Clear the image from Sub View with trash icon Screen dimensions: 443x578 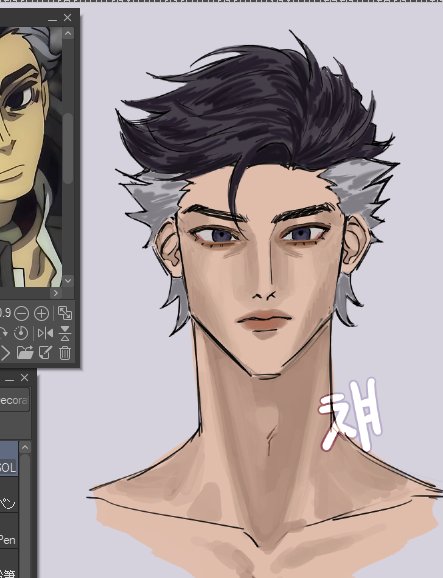click(65, 353)
